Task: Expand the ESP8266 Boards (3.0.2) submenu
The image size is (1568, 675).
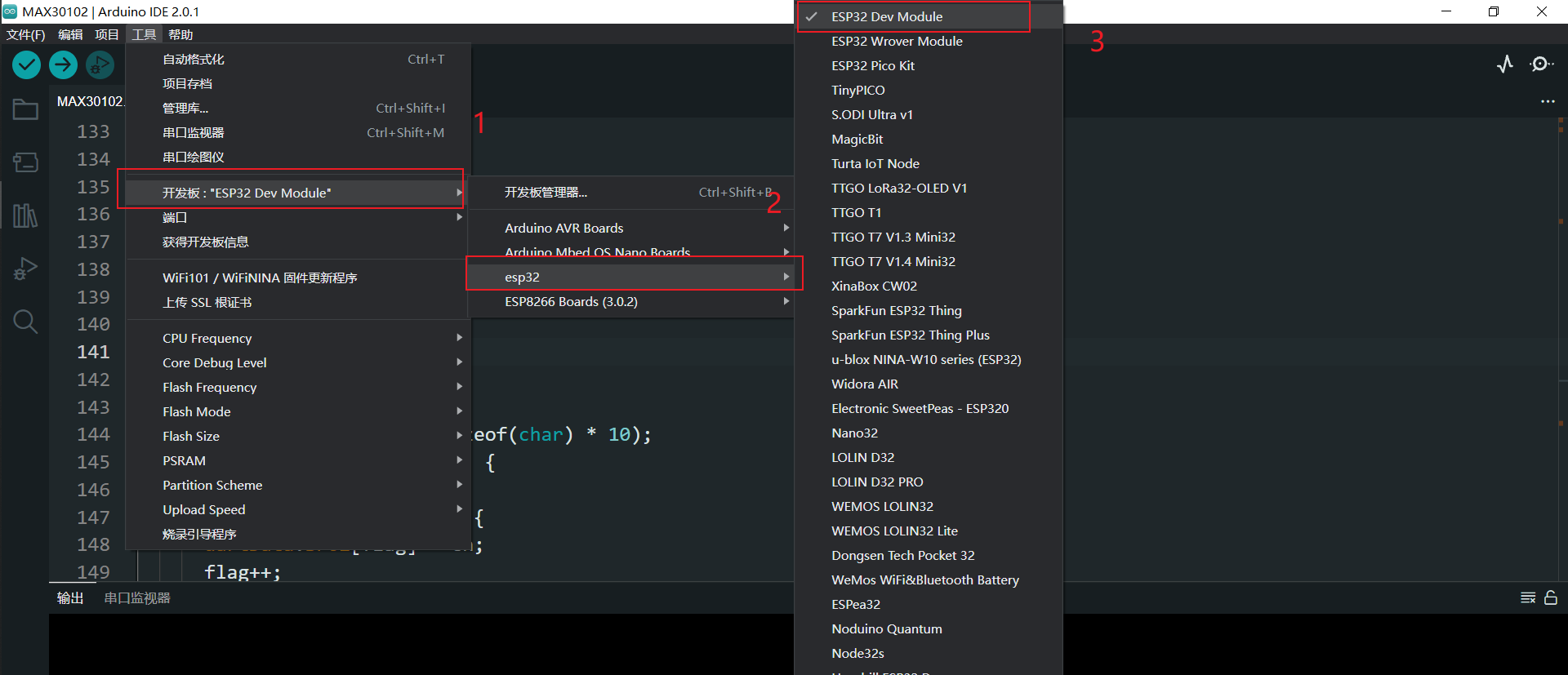Action: pos(630,301)
